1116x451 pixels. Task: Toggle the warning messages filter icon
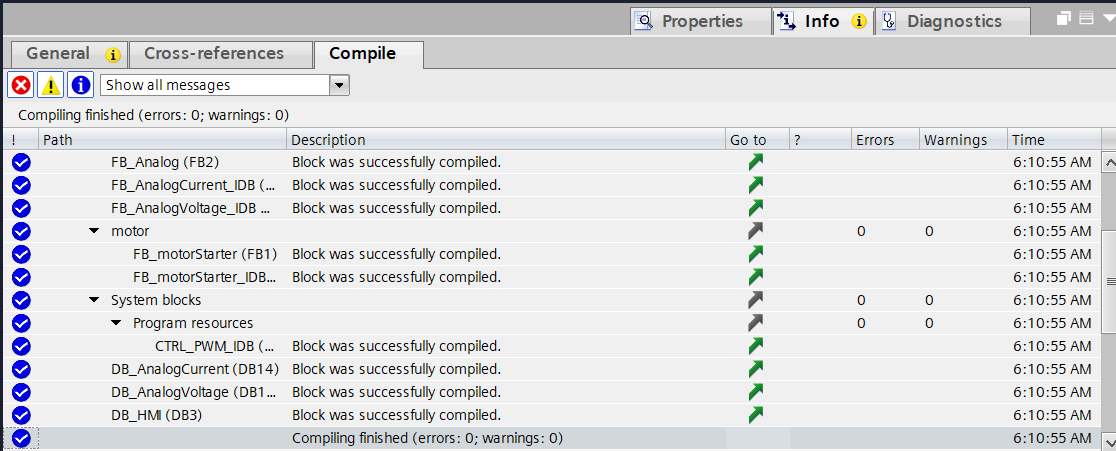point(51,85)
